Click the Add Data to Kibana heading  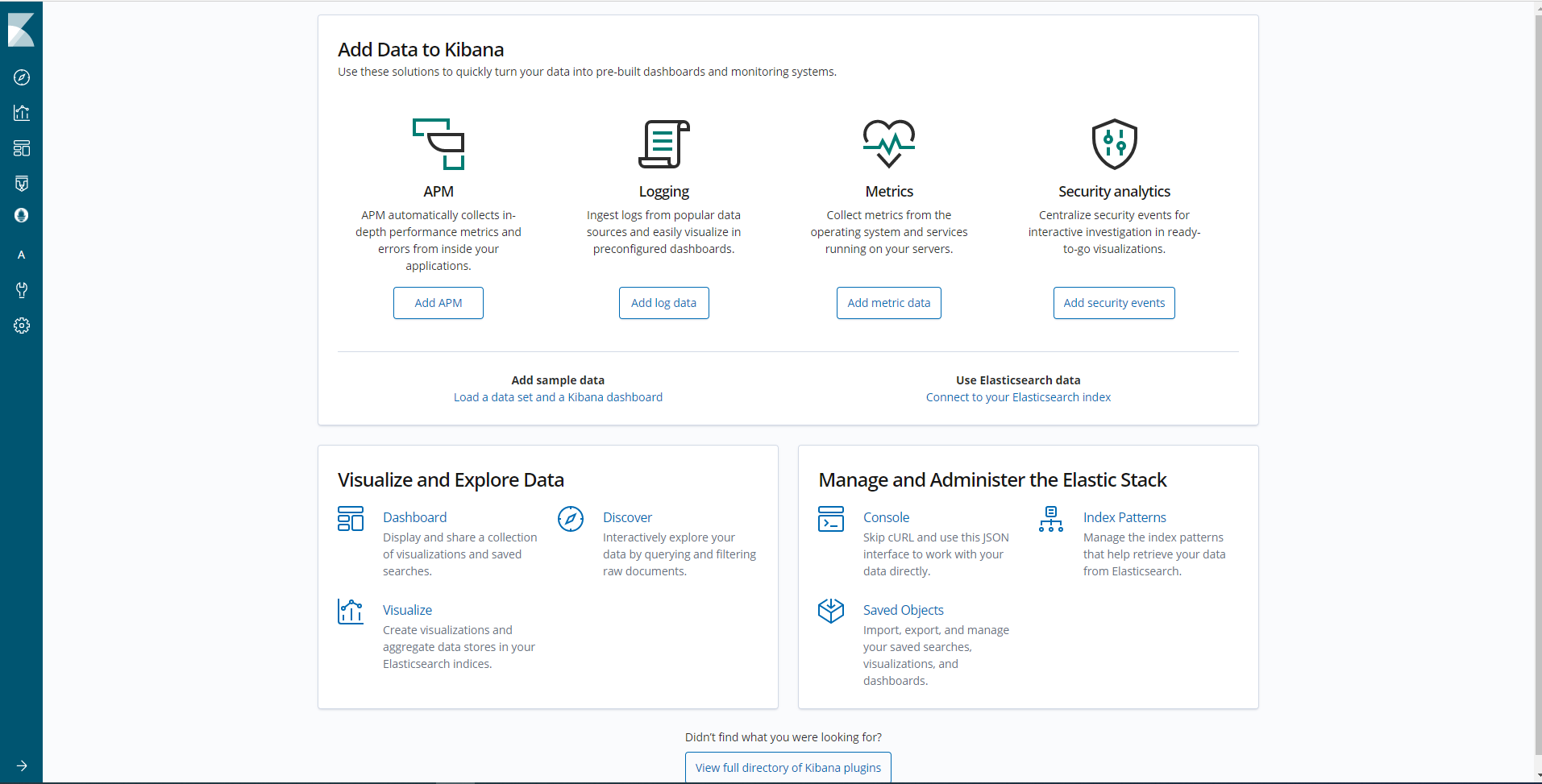[x=421, y=50]
